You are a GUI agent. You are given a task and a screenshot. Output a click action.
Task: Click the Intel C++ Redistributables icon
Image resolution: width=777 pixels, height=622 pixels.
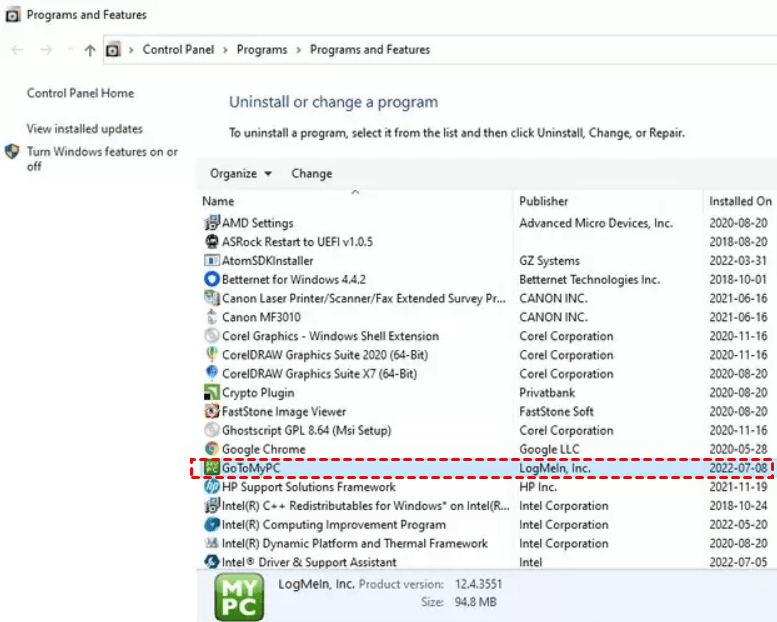point(212,506)
